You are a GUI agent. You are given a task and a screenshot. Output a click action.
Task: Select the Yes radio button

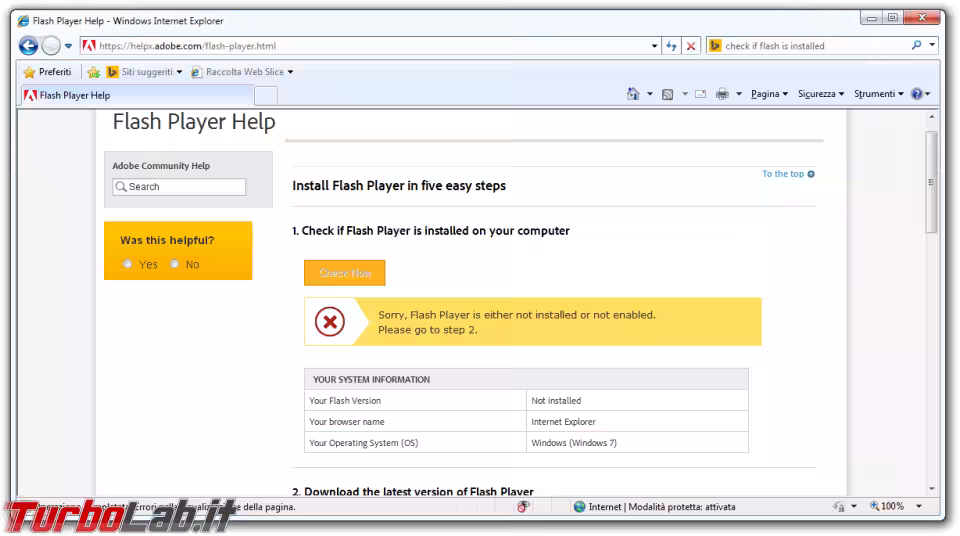pos(127,264)
